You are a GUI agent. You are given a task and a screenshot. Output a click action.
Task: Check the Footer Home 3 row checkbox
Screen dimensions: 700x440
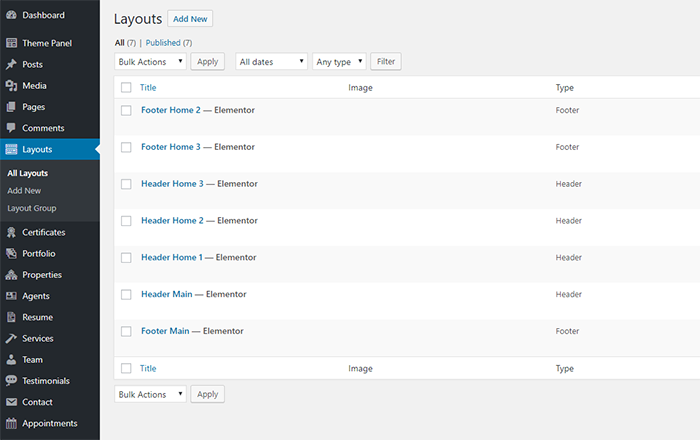tap(126, 147)
